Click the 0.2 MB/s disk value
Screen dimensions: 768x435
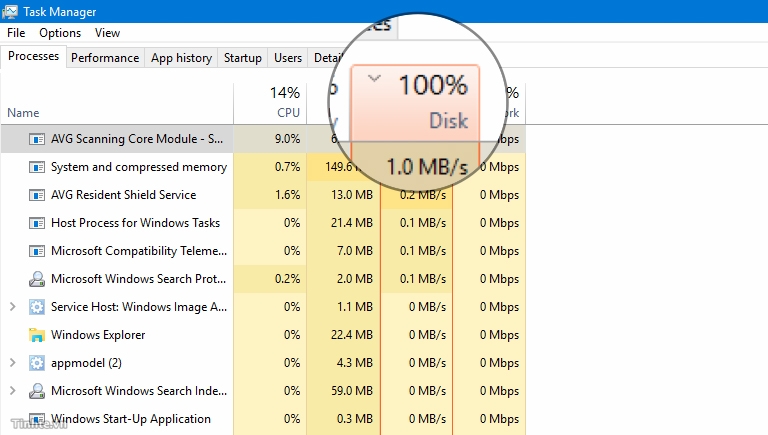coord(423,195)
